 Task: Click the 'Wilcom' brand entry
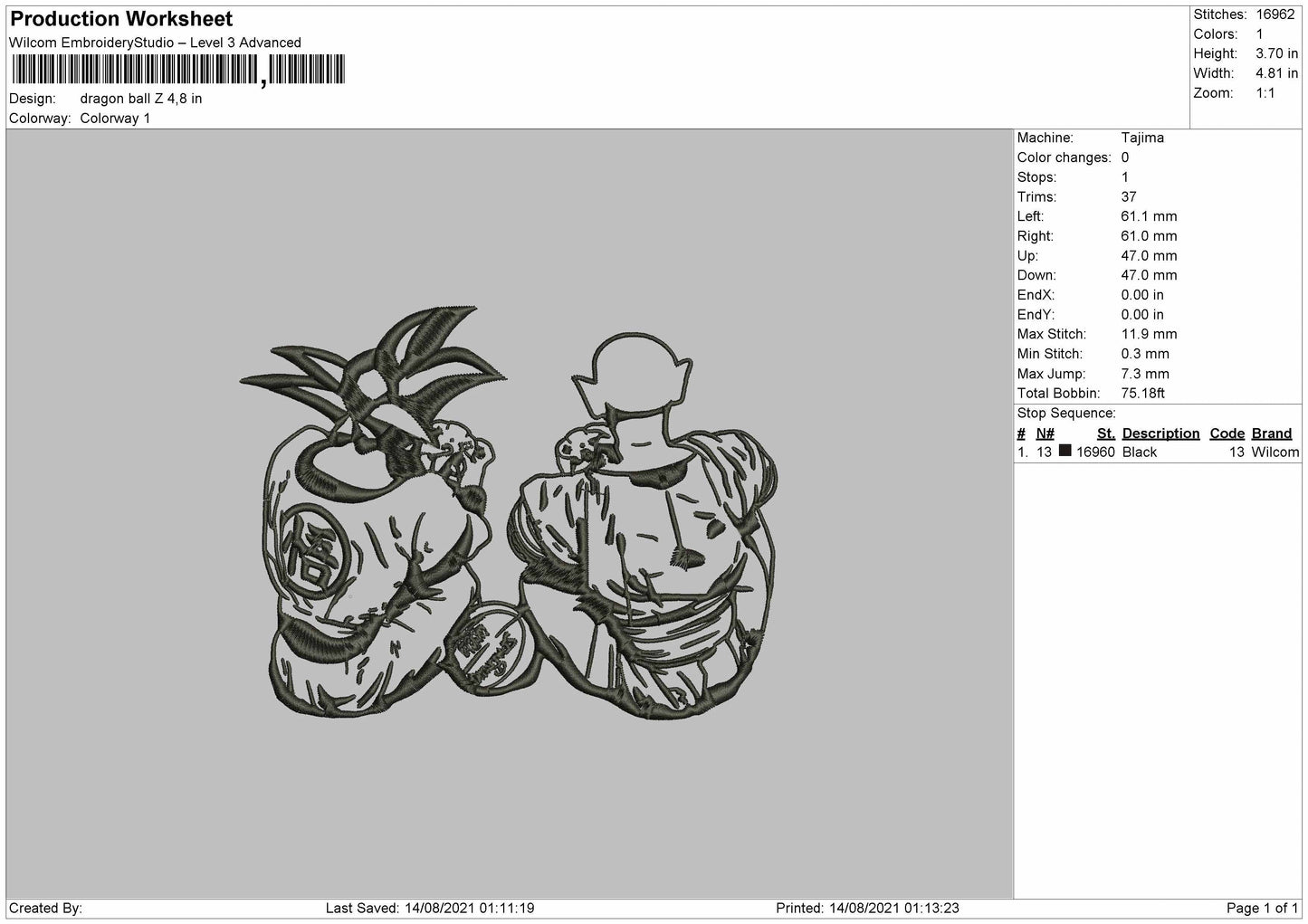[x=1275, y=452]
